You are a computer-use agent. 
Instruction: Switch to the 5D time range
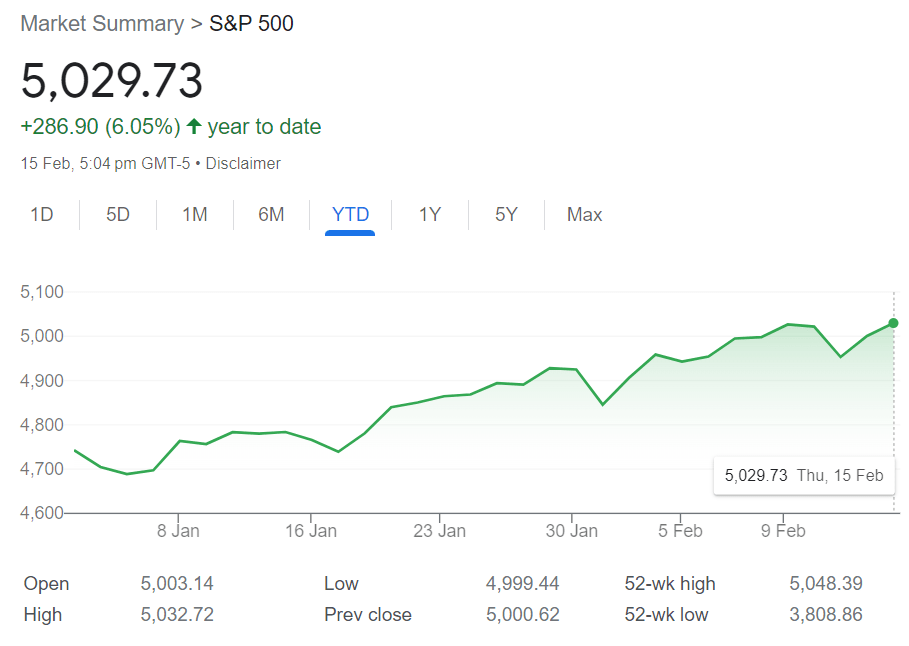click(x=118, y=214)
